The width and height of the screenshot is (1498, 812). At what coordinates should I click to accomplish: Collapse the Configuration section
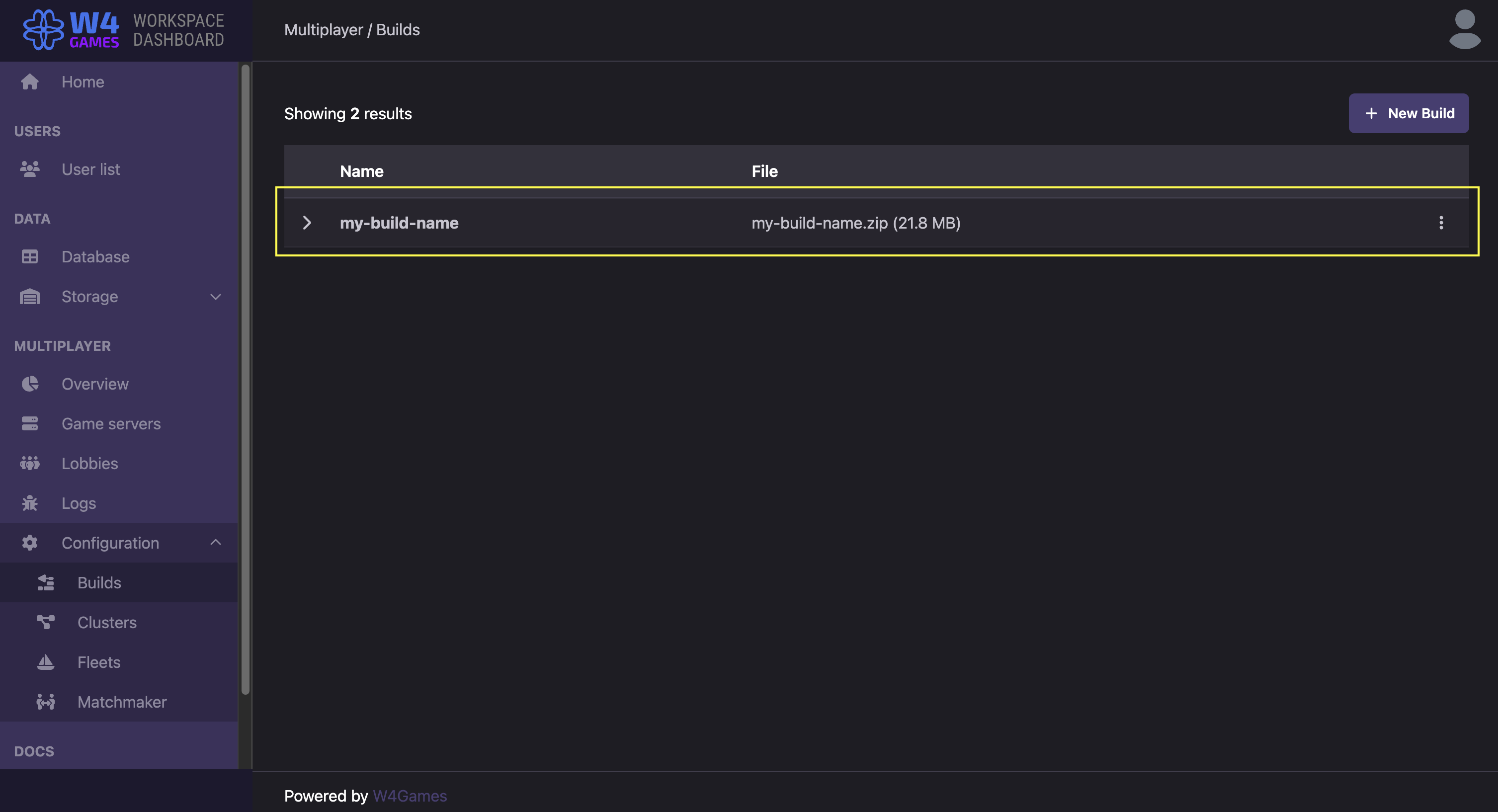(x=215, y=542)
